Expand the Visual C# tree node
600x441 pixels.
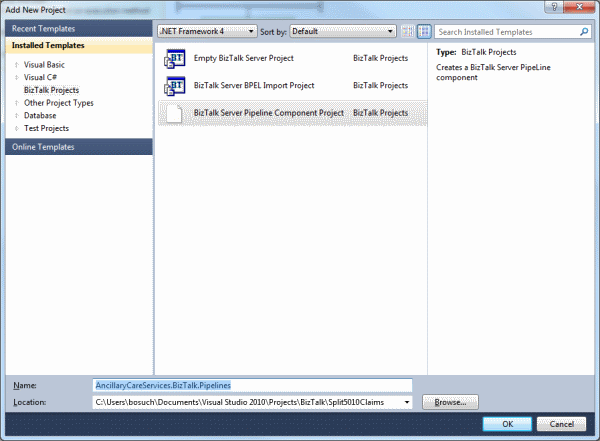pos(16,77)
